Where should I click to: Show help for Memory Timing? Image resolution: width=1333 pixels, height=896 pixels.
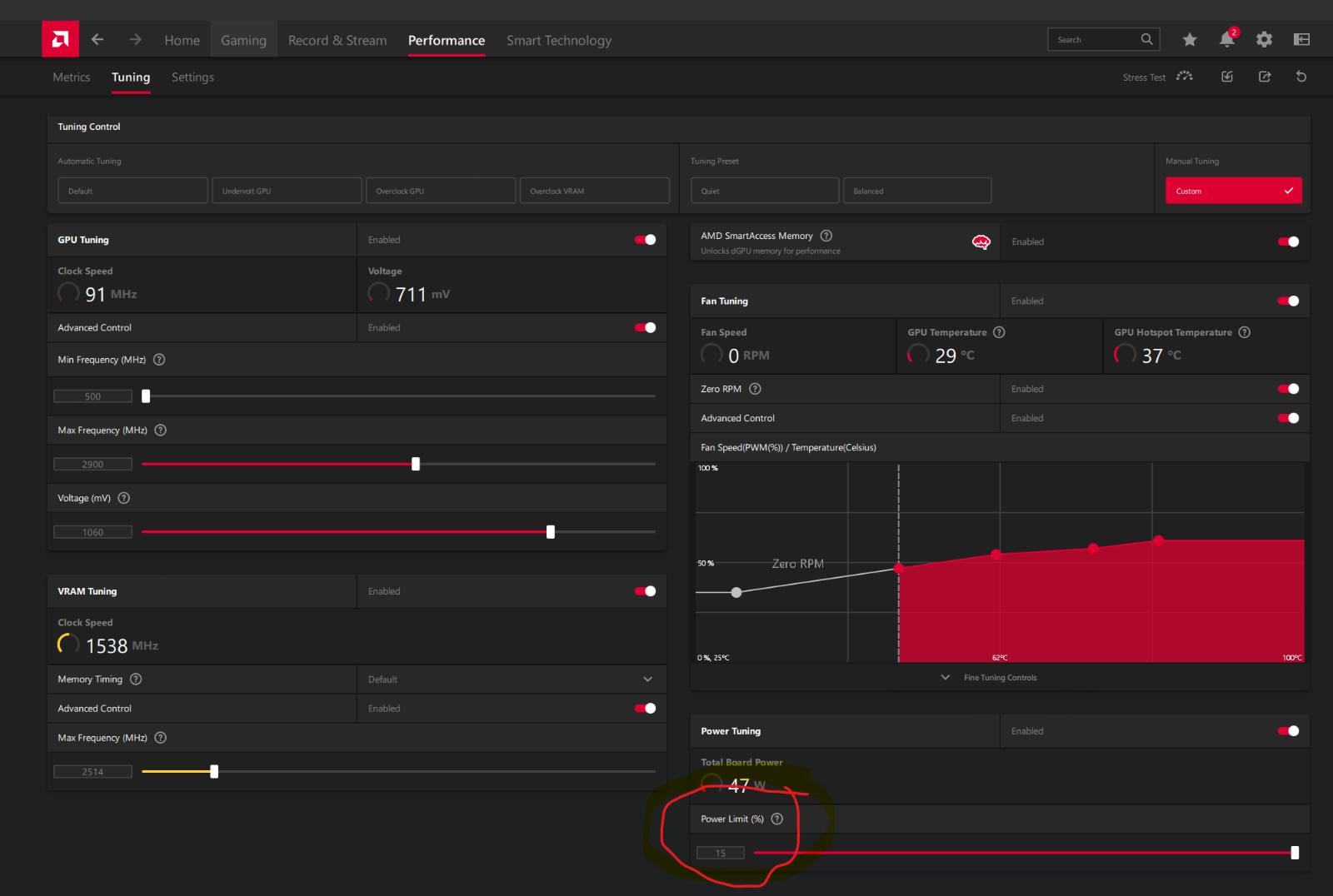coord(136,679)
